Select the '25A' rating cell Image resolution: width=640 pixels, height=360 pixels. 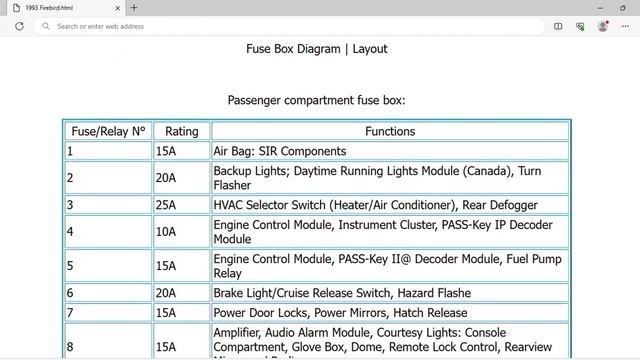(x=182, y=204)
